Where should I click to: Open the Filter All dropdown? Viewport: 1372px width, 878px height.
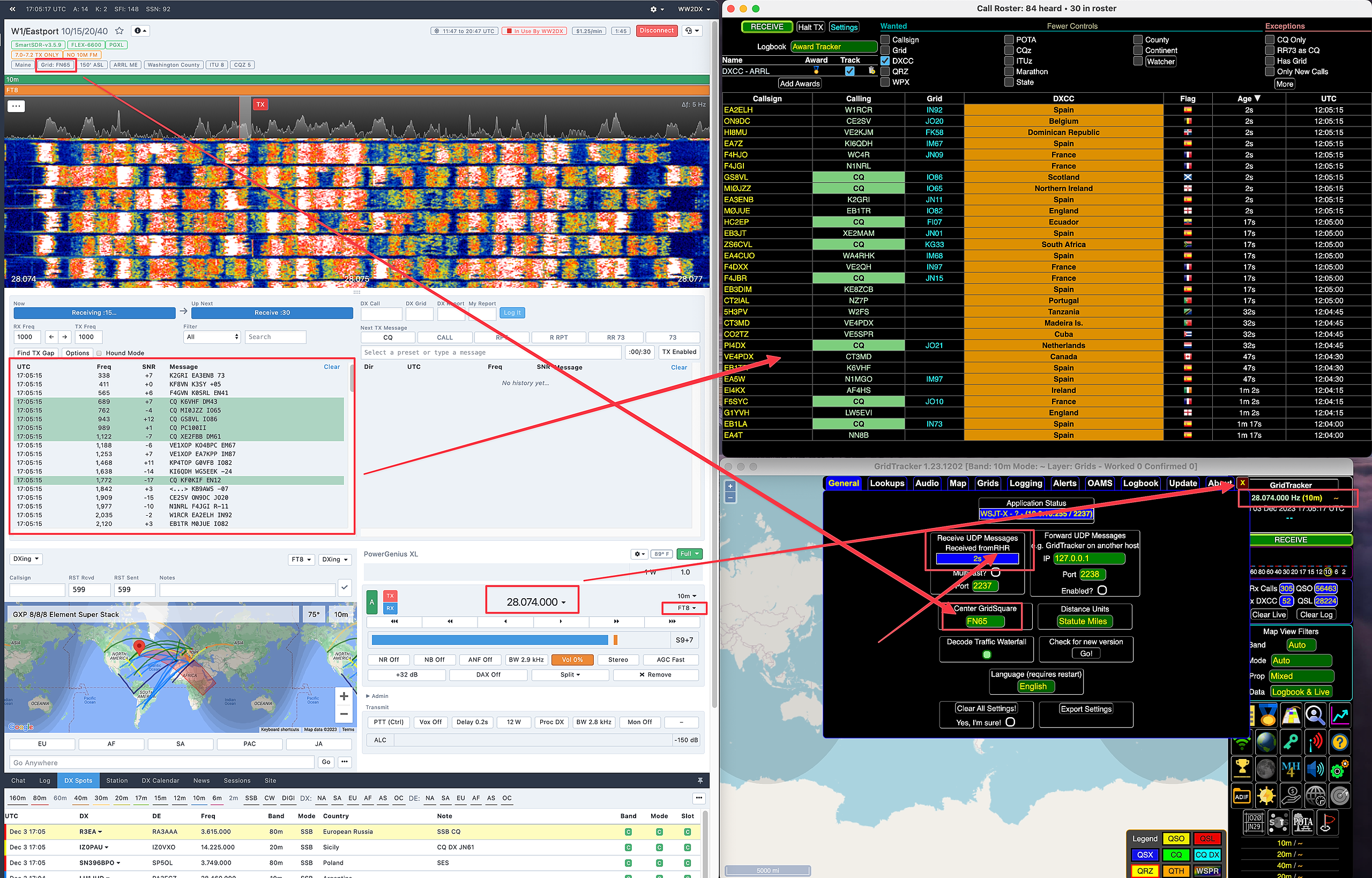tap(212, 337)
